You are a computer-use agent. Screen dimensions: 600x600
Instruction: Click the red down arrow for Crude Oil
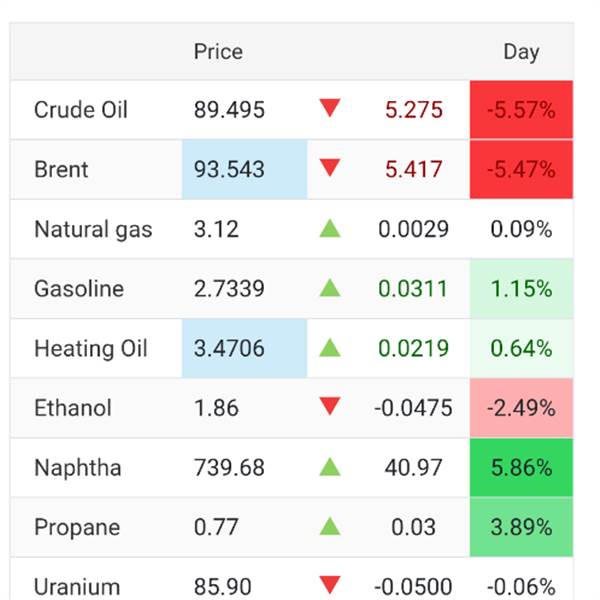point(330,109)
